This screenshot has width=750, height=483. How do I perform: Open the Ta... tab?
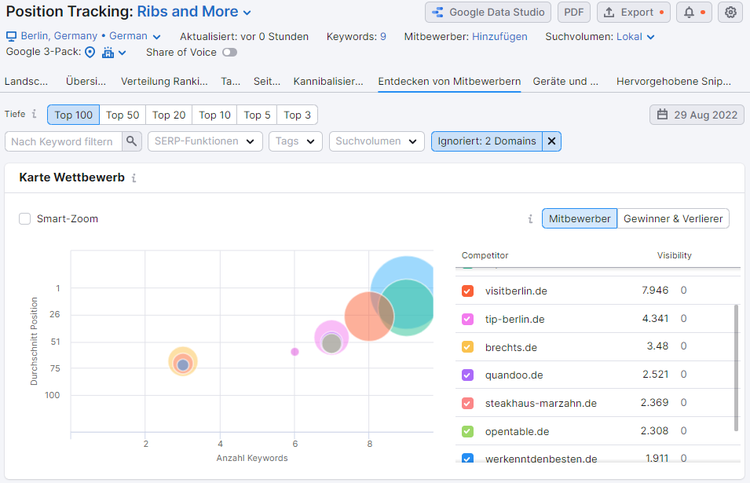(231, 81)
